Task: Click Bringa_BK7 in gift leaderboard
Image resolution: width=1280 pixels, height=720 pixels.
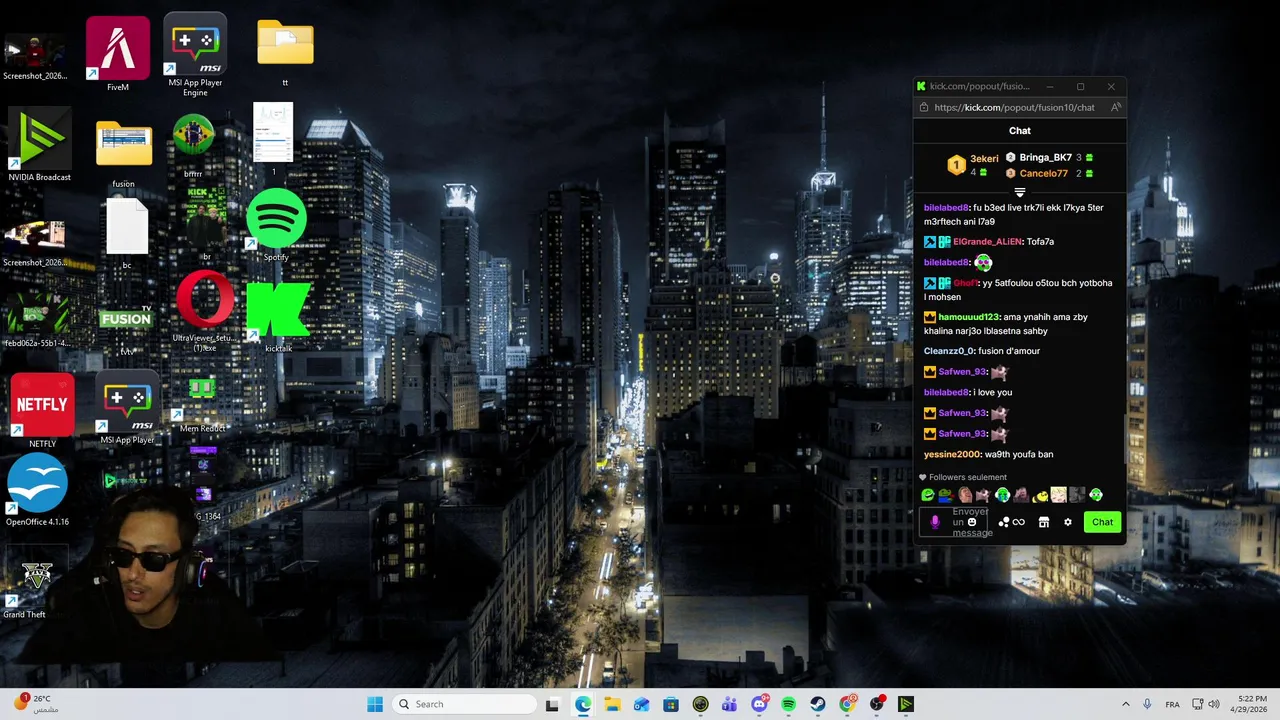Action: pyautogui.click(x=1045, y=157)
